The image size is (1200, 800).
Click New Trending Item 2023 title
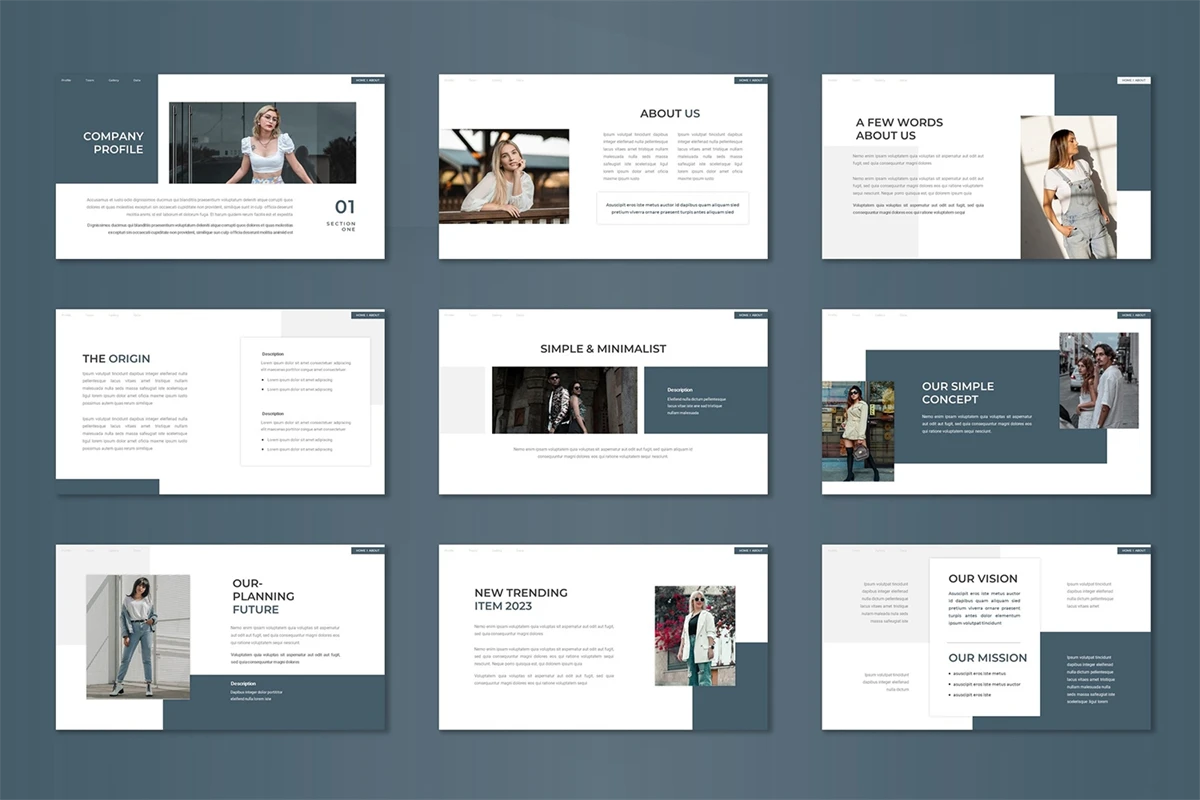[520, 599]
